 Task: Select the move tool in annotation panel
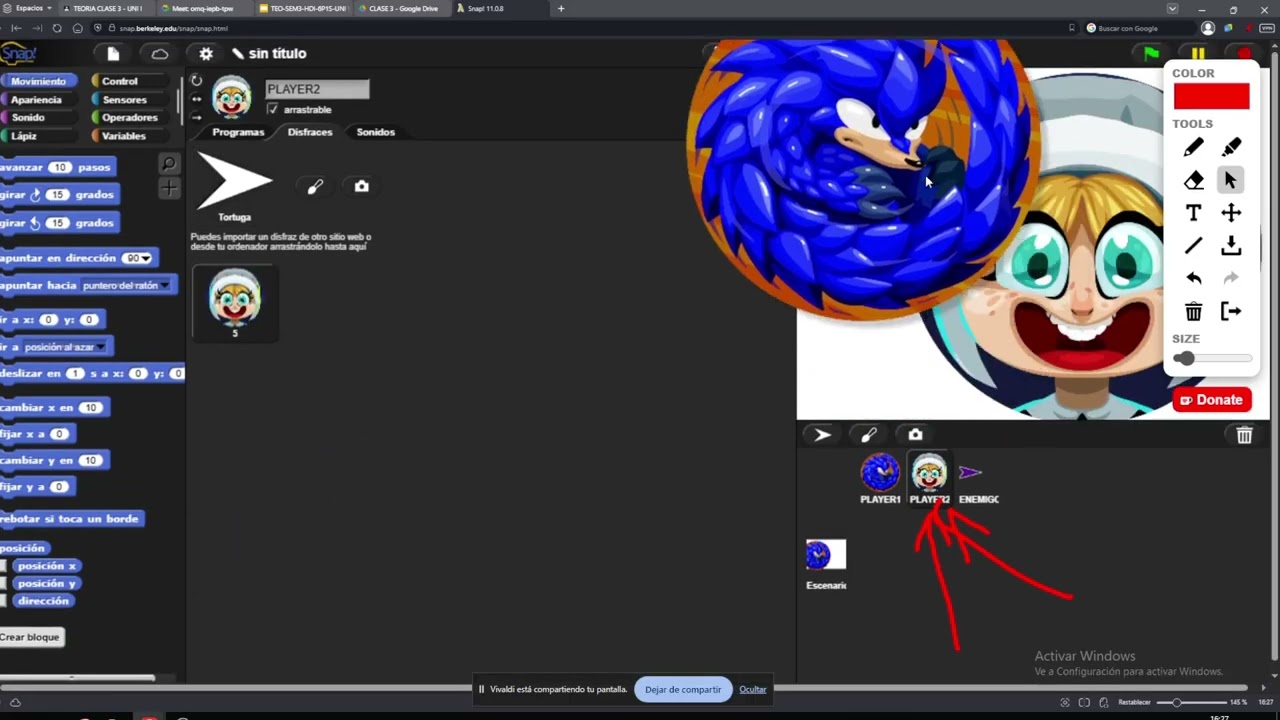pos(1231,213)
